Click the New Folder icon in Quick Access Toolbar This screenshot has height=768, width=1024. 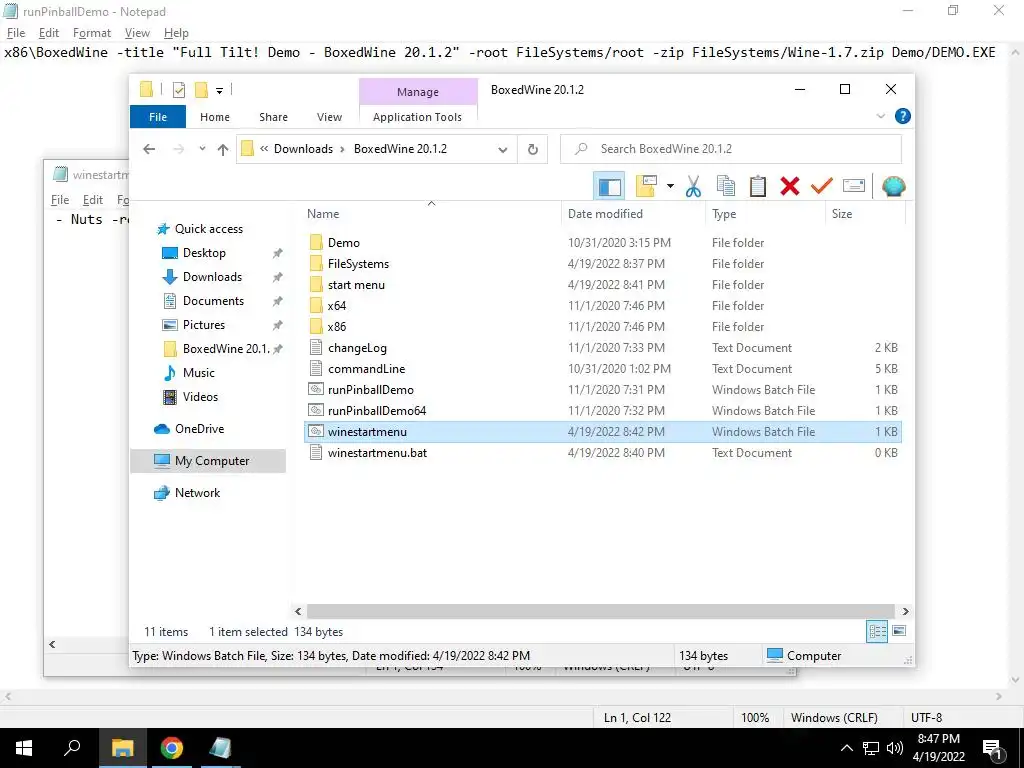[201, 90]
